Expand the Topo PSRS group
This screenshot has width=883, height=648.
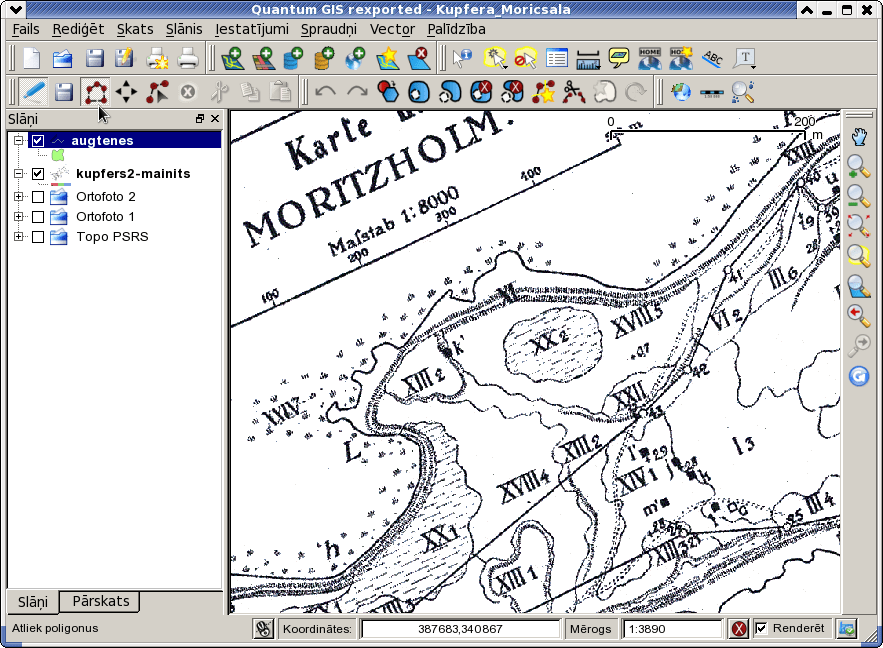[19, 237]
